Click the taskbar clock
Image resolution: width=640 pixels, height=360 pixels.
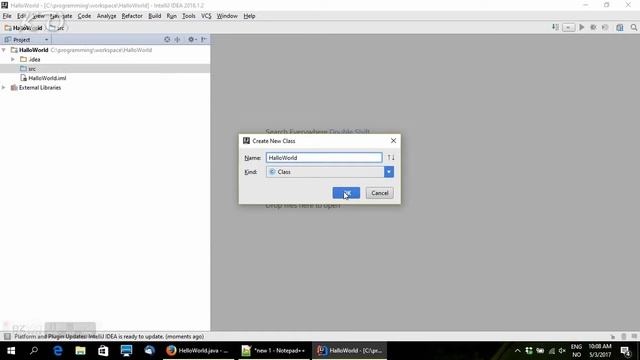point(600,351)
